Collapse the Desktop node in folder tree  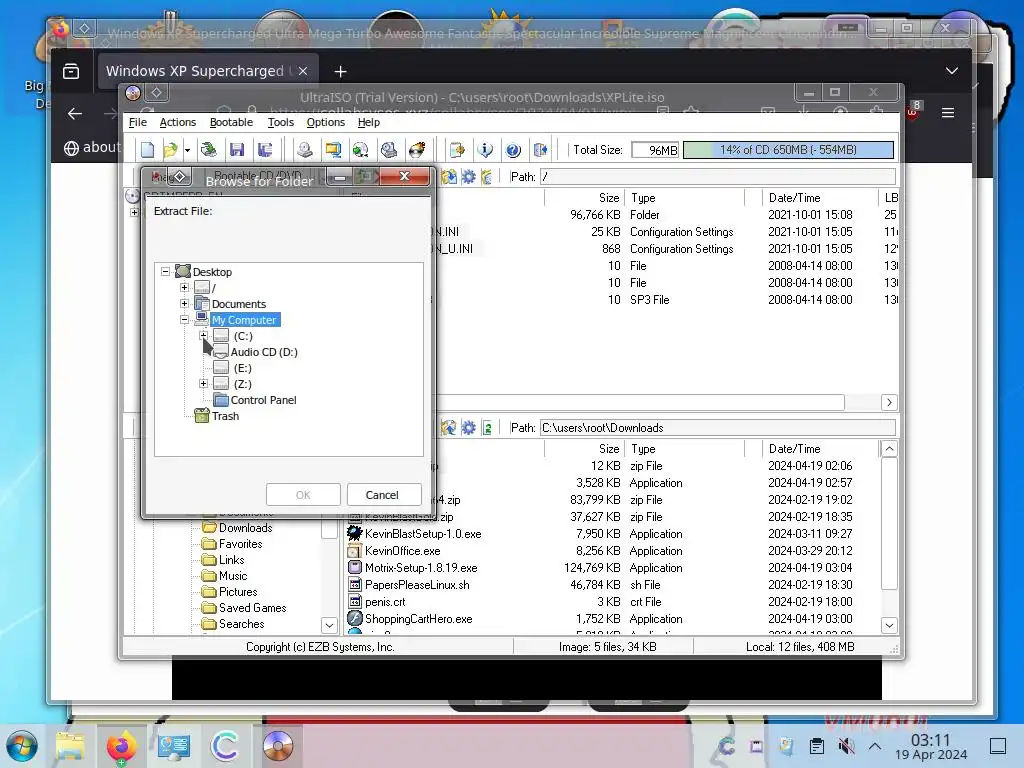click(166, 271)
